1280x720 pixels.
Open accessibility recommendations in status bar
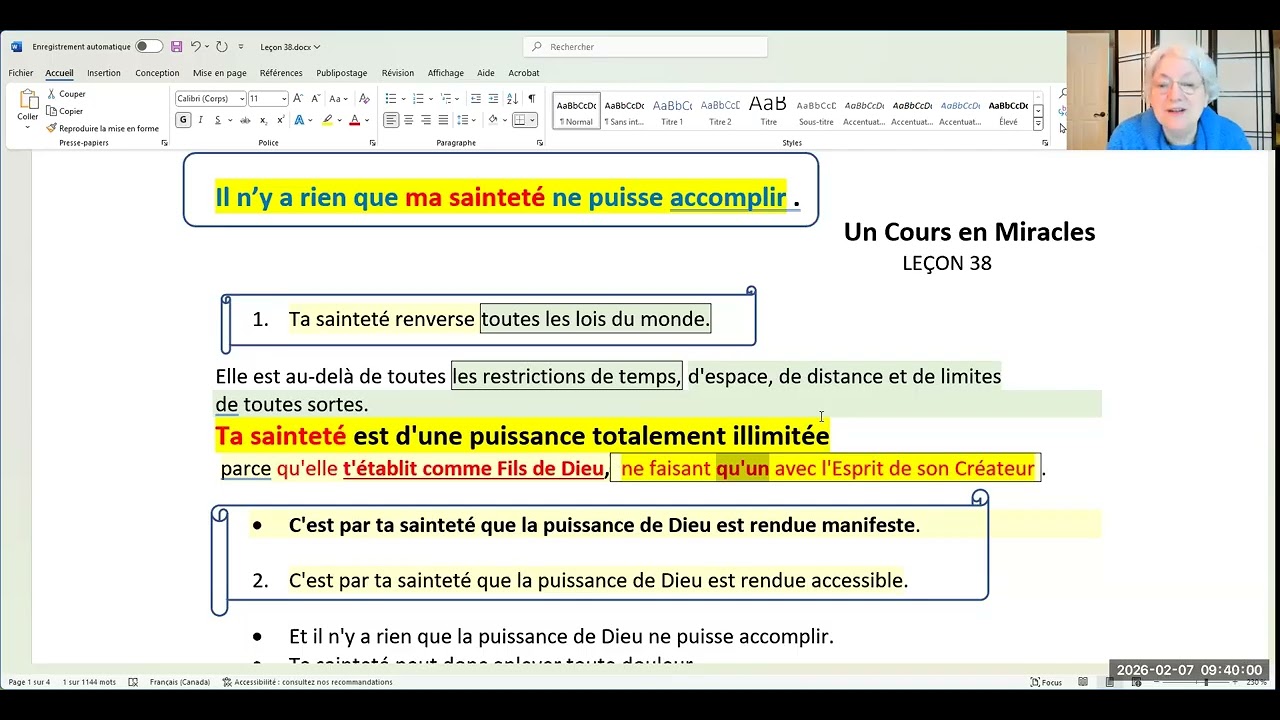[x=307, y=682]
